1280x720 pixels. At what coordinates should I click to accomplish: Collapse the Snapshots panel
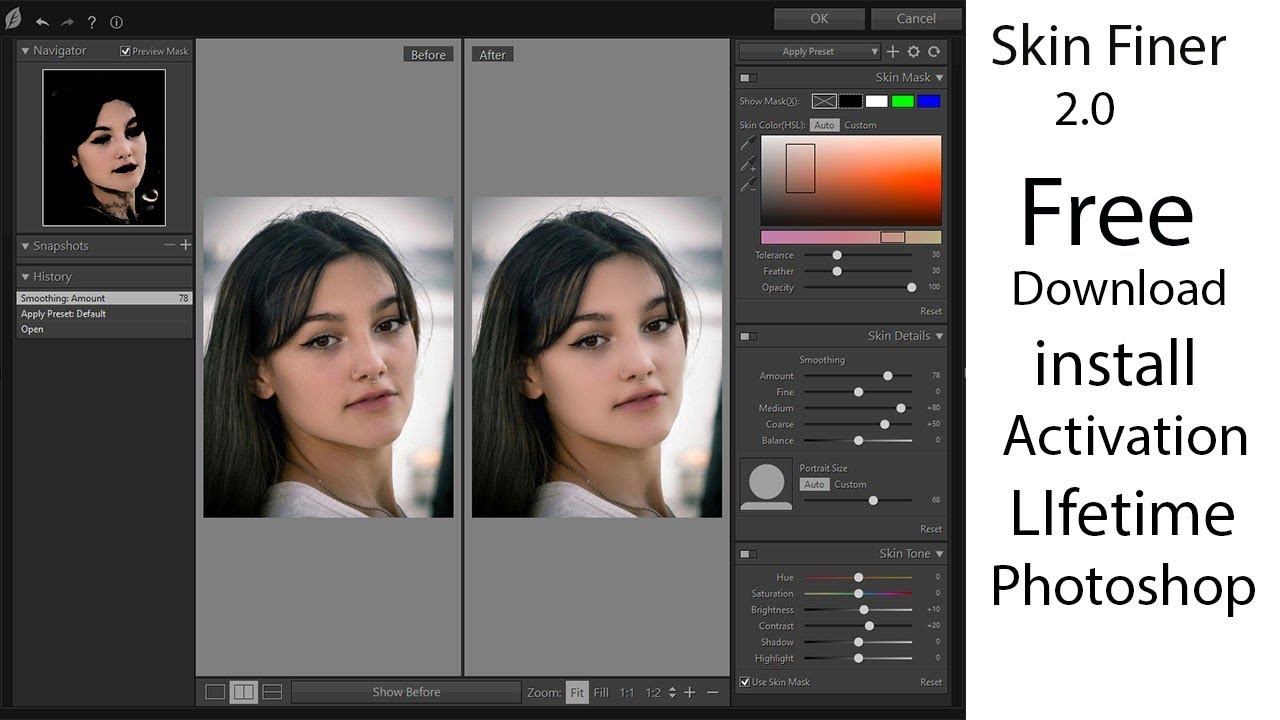[x=25, y=246]
